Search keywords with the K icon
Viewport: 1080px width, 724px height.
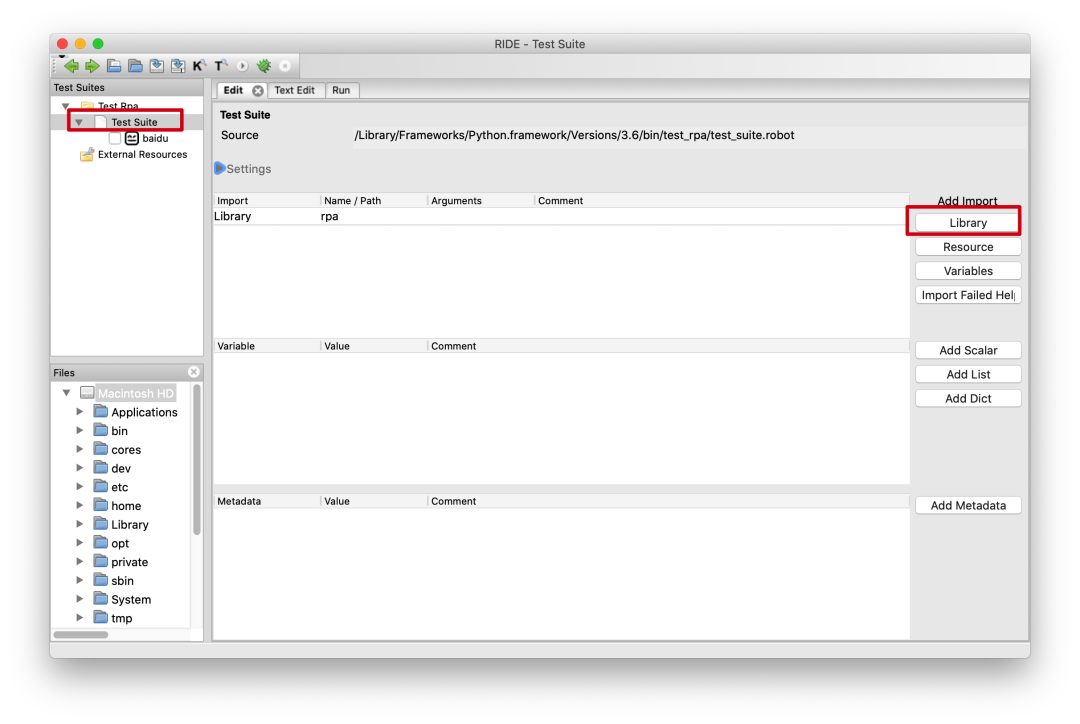tap(199, 66)
